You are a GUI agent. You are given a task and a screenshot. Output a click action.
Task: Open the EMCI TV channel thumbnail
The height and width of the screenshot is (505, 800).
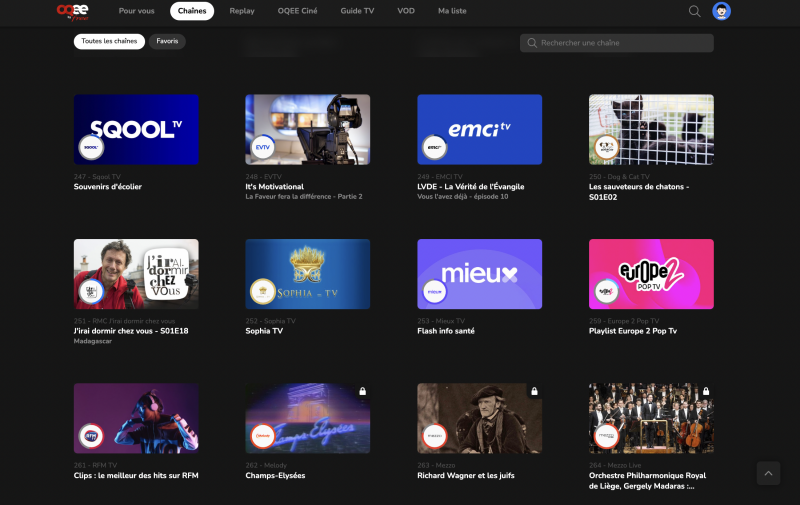pos(479,129)
